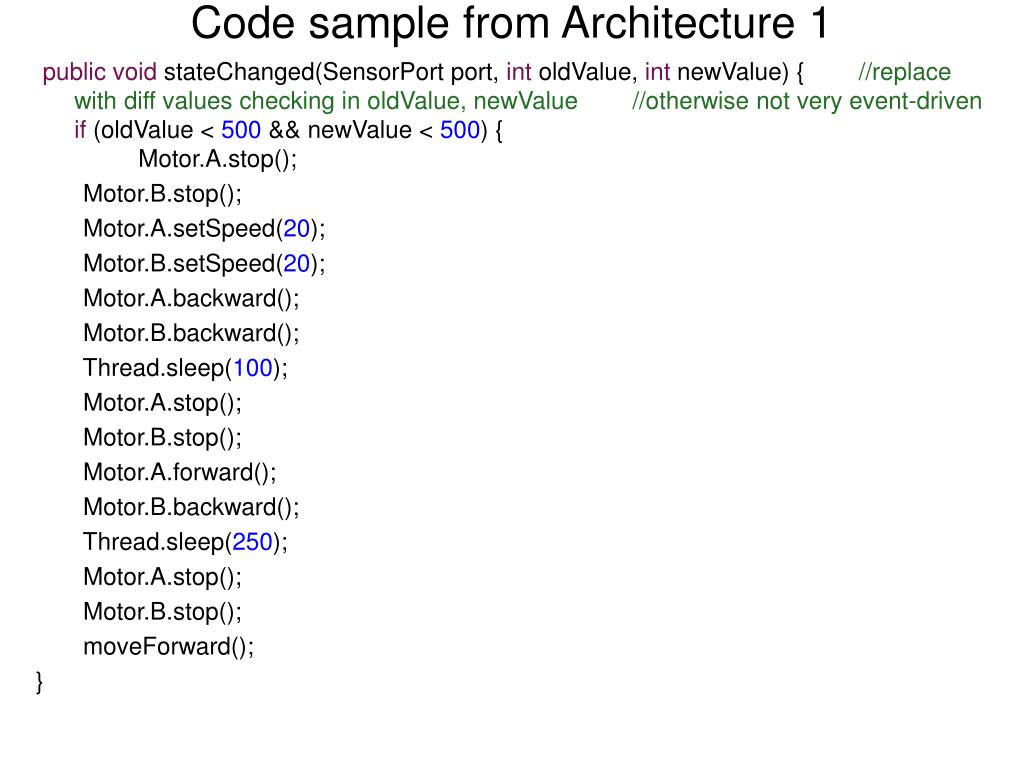
Task: Click the moveForward() call
Action: 168,647
